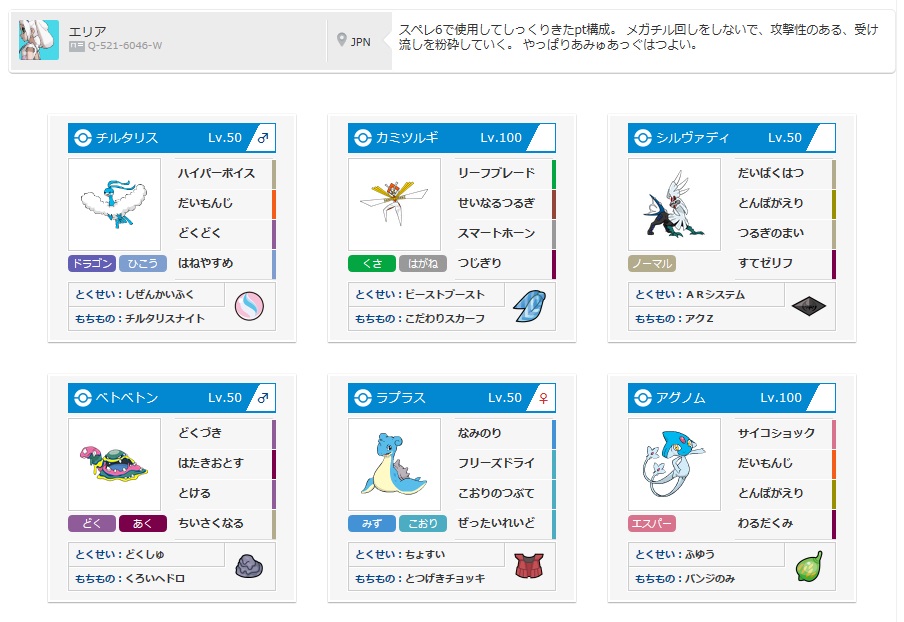The image size is (904, 622).
Task: Click the アクZ crystal item icon
Action: tap(808, 306)
